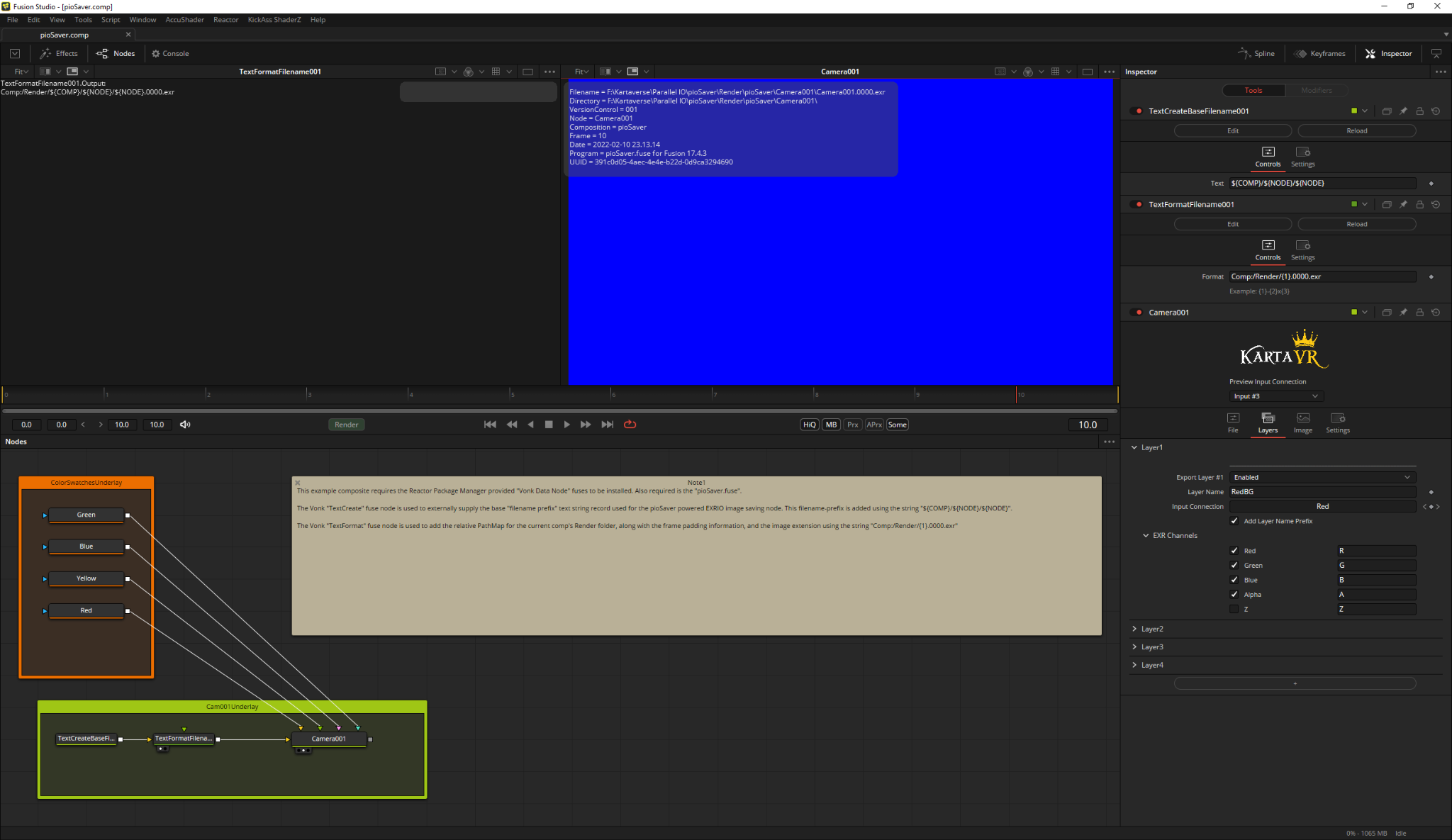1452x840 pixels.
Task: Toggle Alpha channel checkbox
Action: pyautogui.click(x=1234, y=594)
